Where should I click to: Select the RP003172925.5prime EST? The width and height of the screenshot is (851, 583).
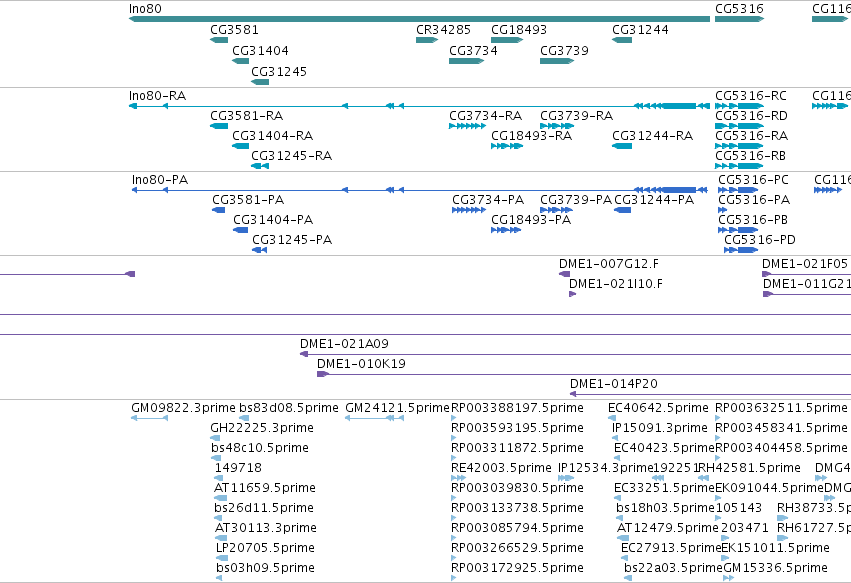click(x=454, y=579)
